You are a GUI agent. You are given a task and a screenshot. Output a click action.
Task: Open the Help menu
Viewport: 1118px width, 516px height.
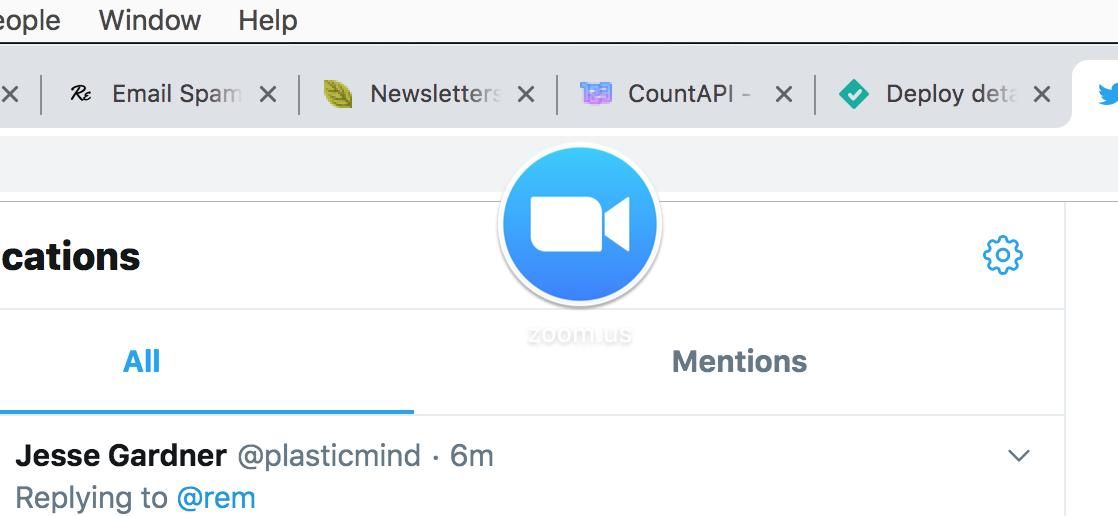tap(267, 21)
